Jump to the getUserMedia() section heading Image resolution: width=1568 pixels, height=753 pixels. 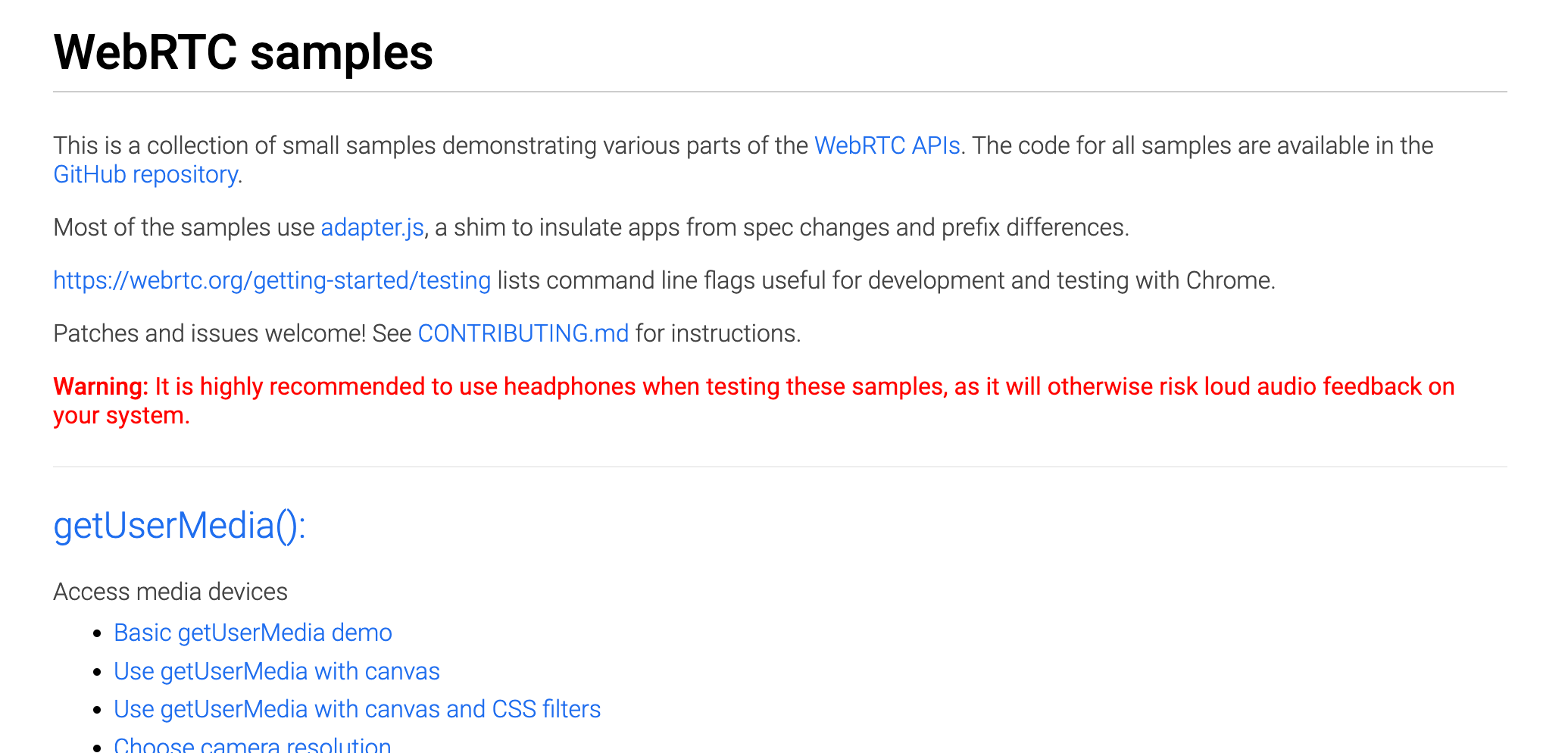tap(180, 526)
